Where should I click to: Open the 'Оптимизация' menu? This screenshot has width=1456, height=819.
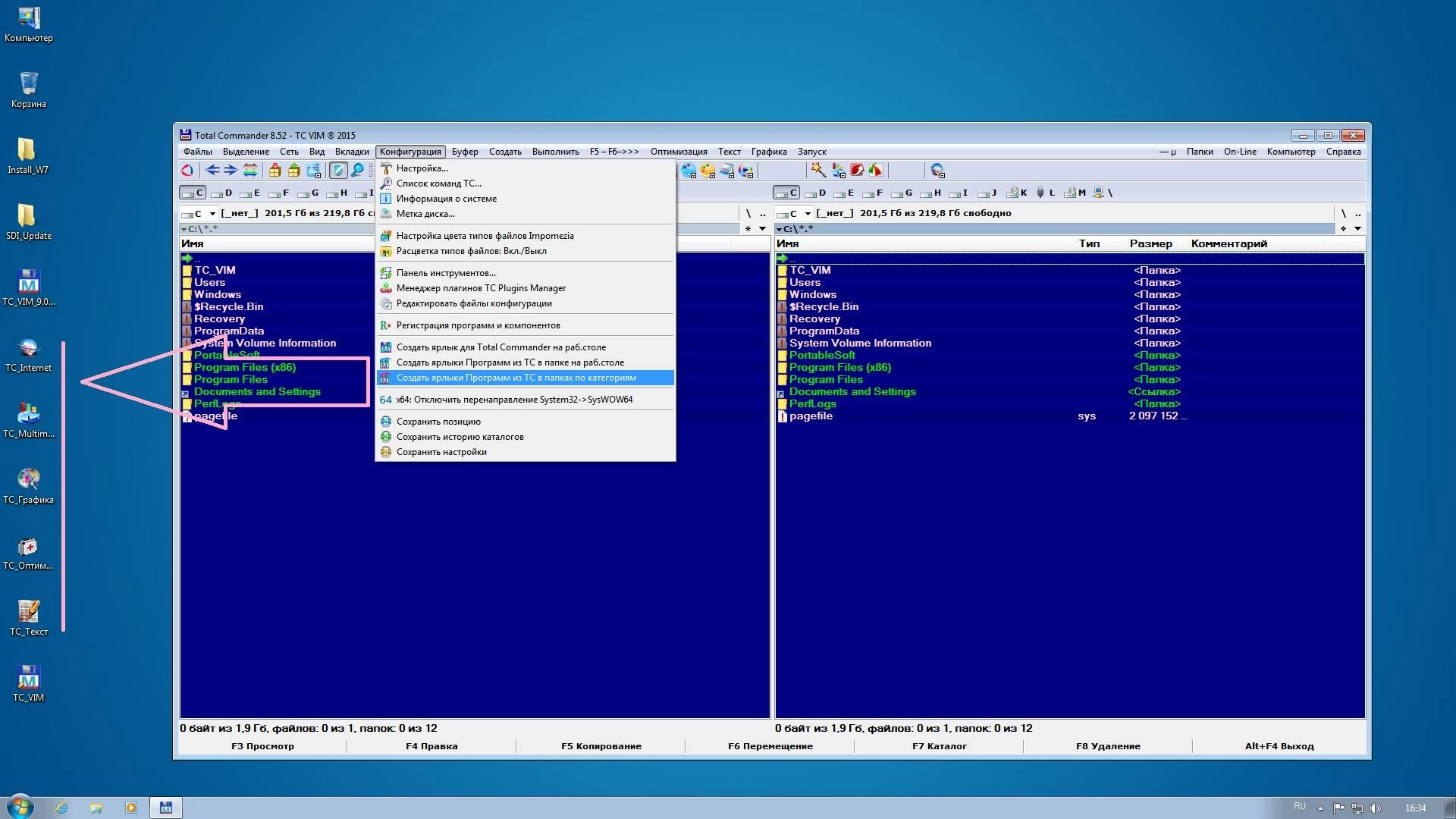pyautogui.click(x=679, y=152)
